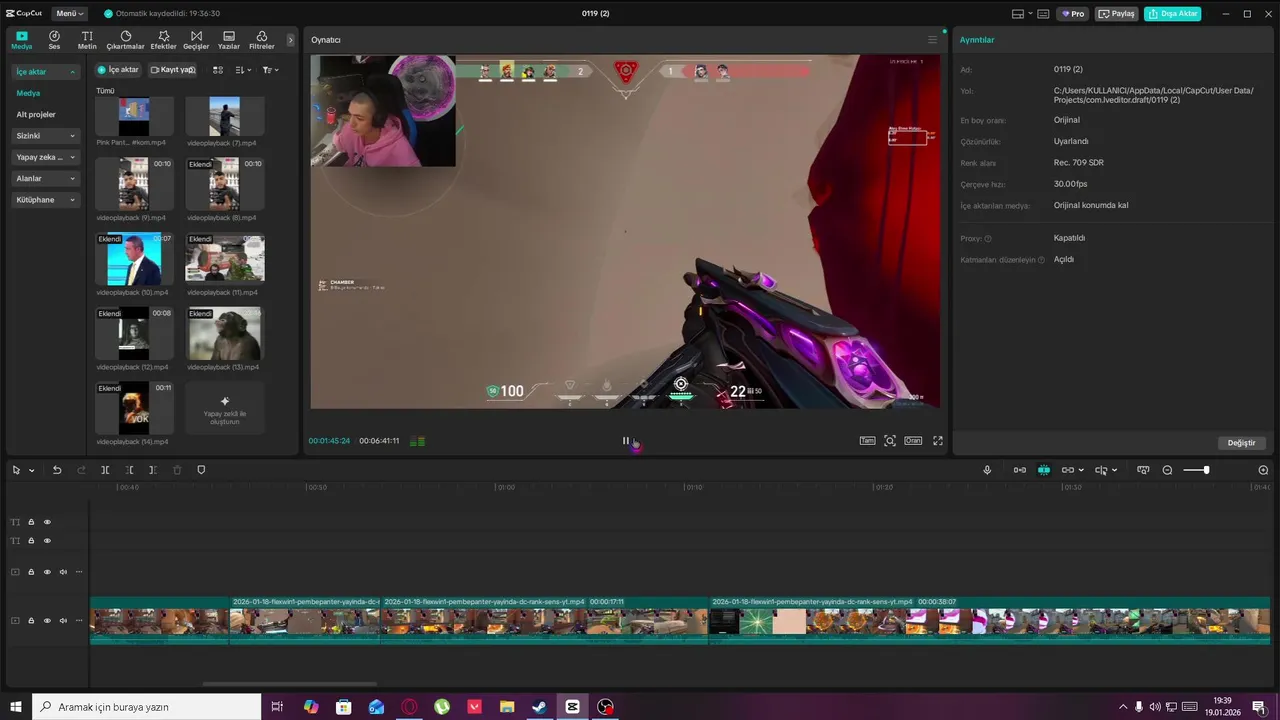Click the Paylaş share button
Viewport: 1280px width, 720px height.
point(1117,14)
